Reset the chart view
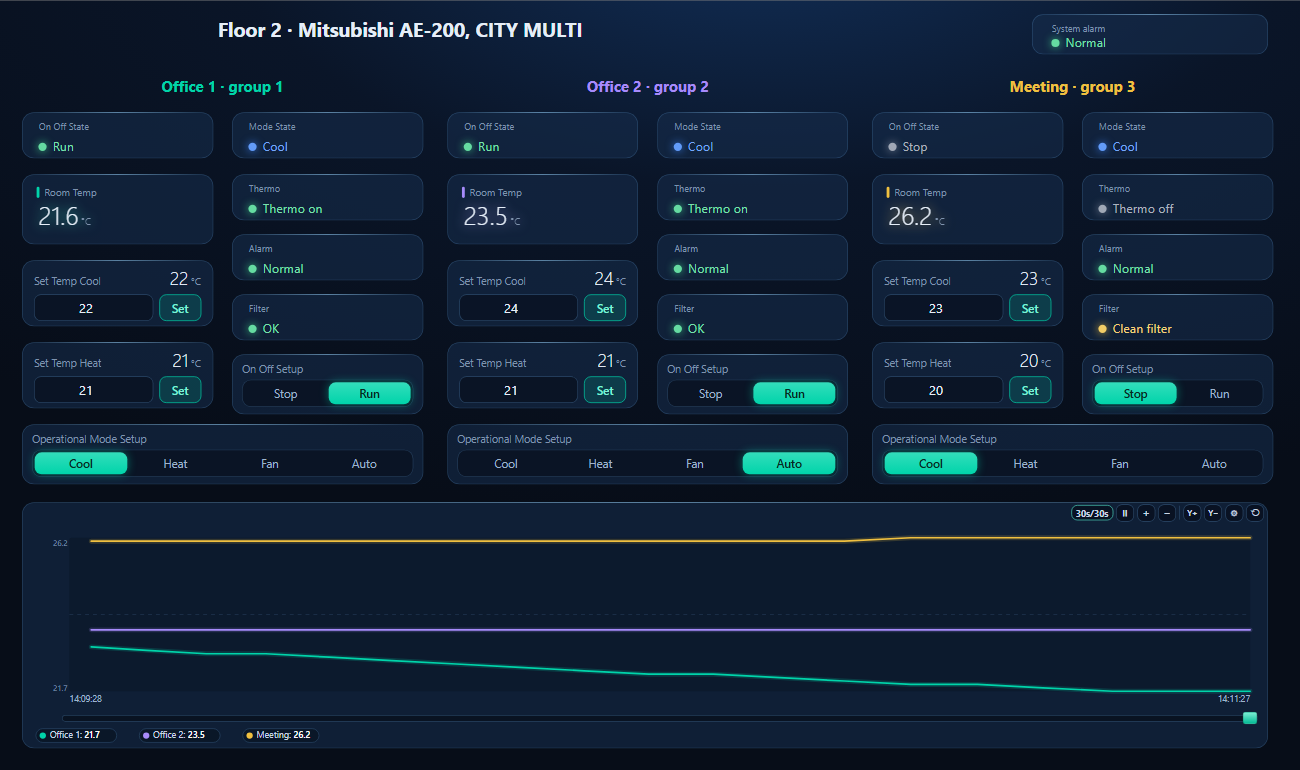 (1255, 513)
